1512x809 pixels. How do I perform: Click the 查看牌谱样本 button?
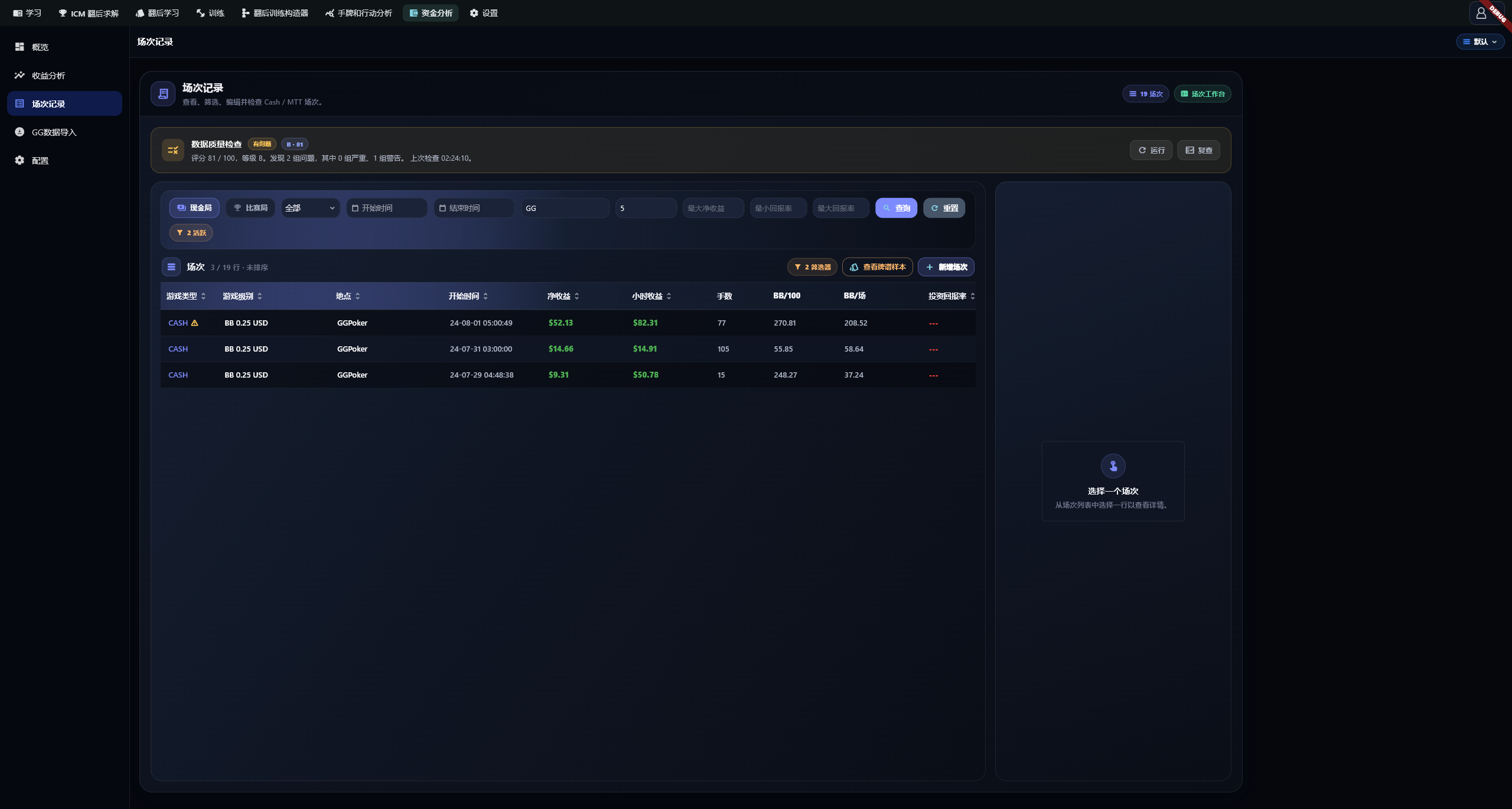tap(877, 267)
